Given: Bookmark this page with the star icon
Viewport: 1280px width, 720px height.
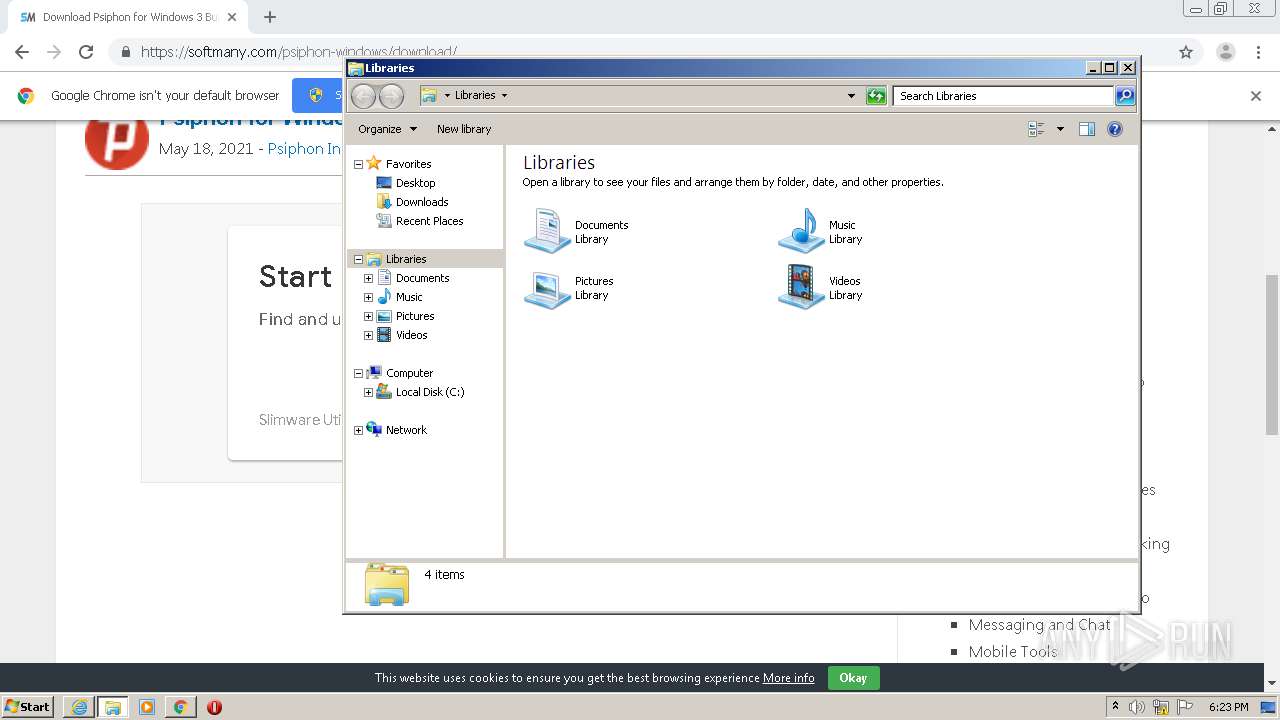Looking at the screenshot, I should 1186,52.
